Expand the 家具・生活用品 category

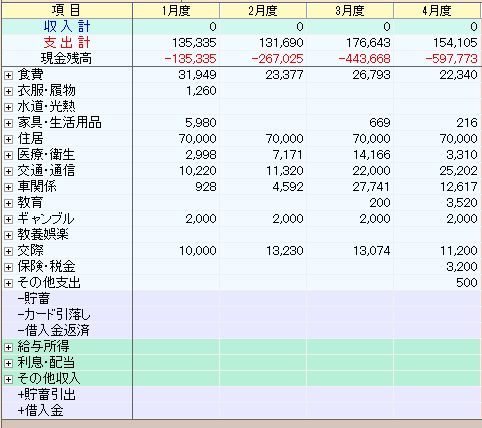(8, 123)
